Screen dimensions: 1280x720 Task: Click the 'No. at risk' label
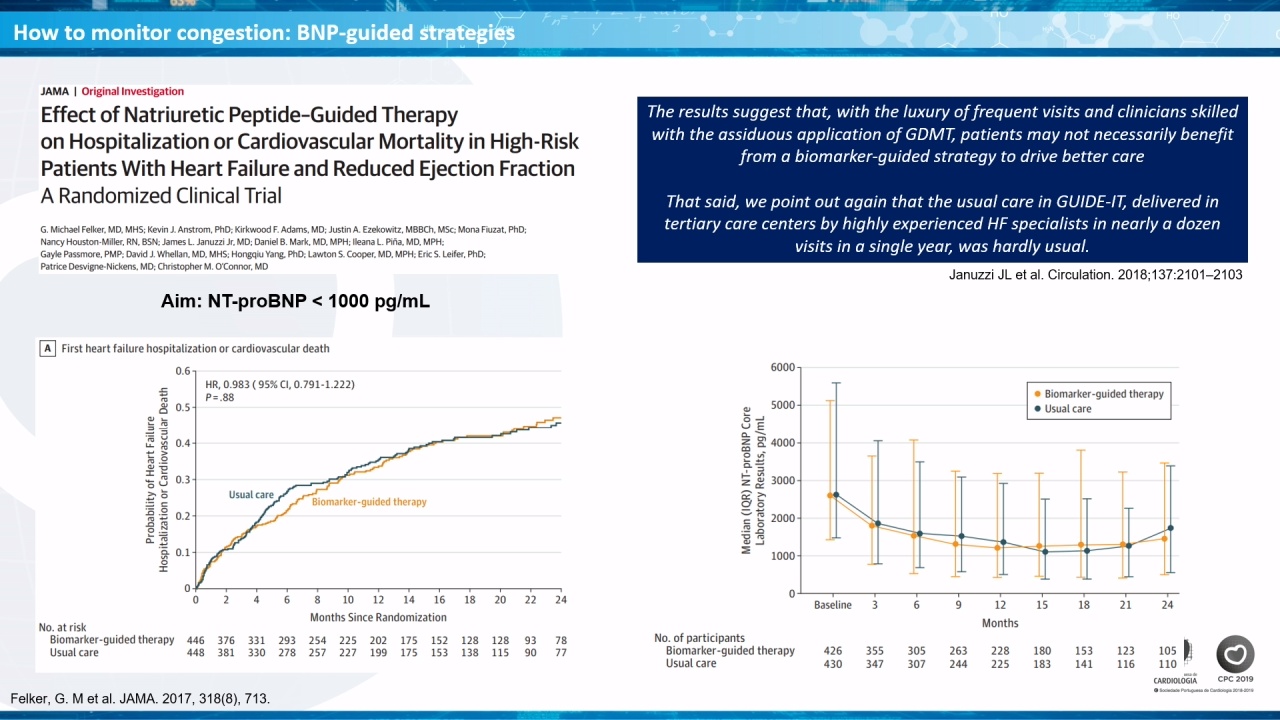[x=63, y=627]
